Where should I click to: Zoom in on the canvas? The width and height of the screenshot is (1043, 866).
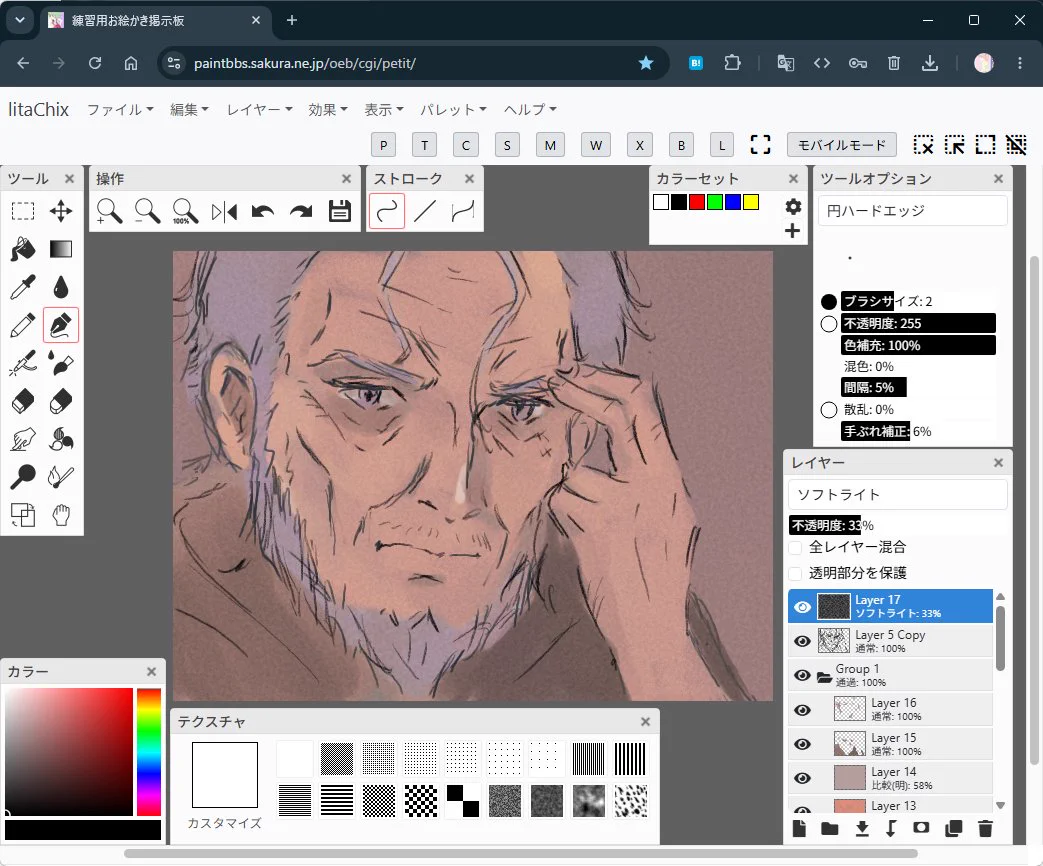coord(109,212)
